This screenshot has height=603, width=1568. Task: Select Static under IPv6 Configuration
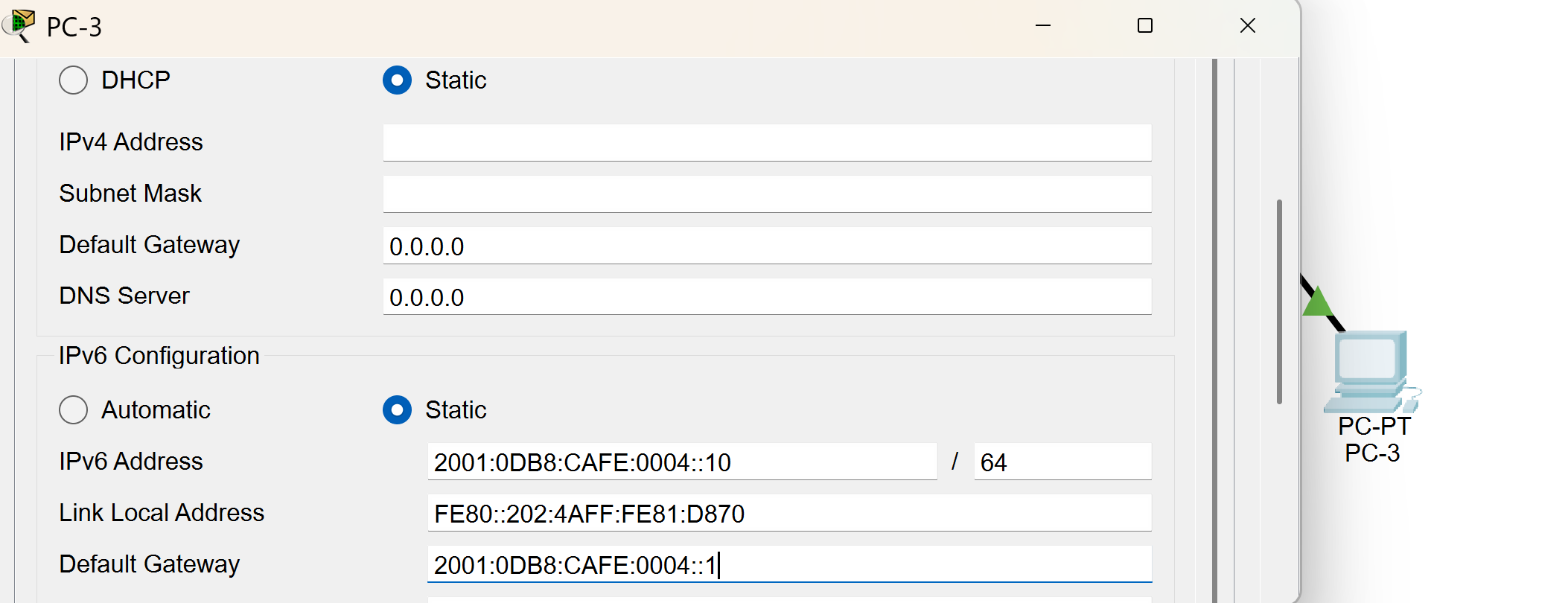pos(397,410)
